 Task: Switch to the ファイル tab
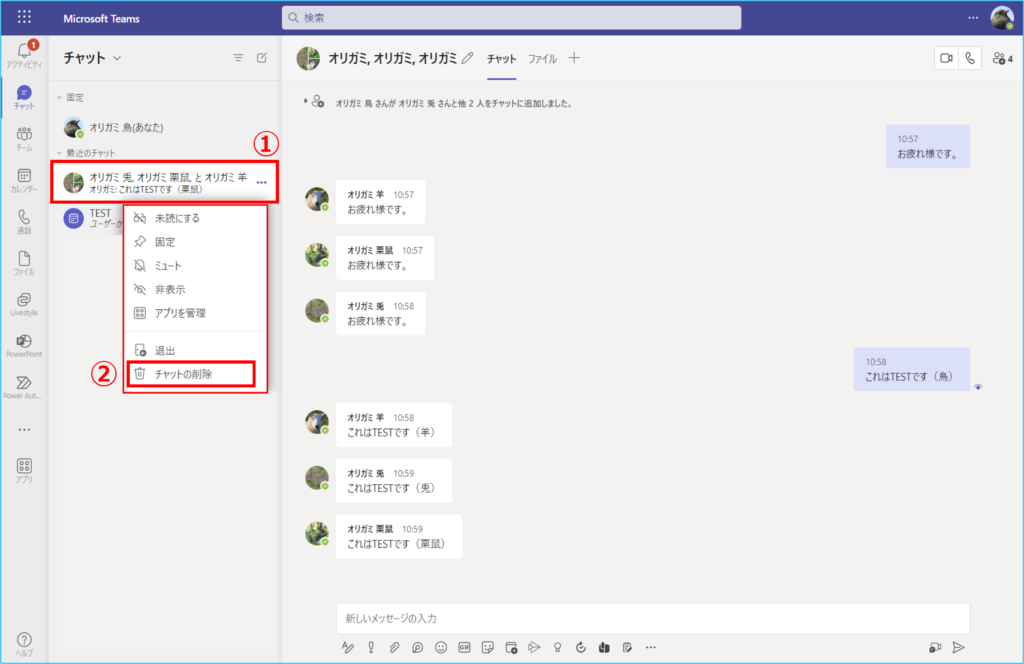[x=542, y=59]
